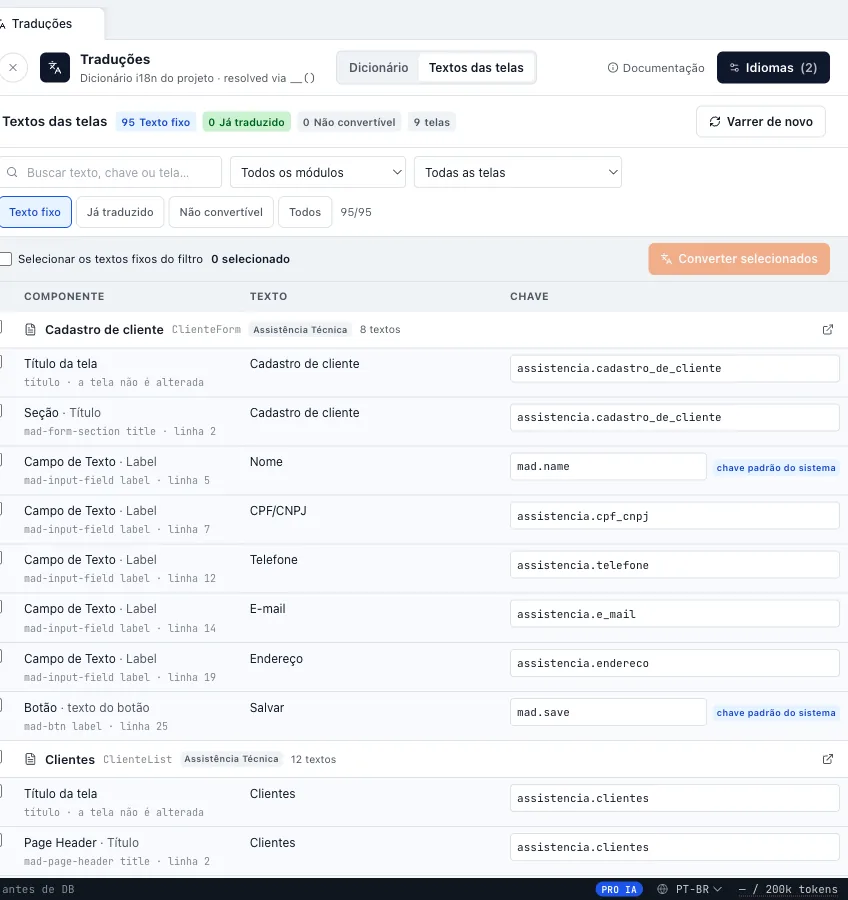Viewport: 848px width, 900px height.
Task: Click the ClienteList component name
Action: pos(137,759)
